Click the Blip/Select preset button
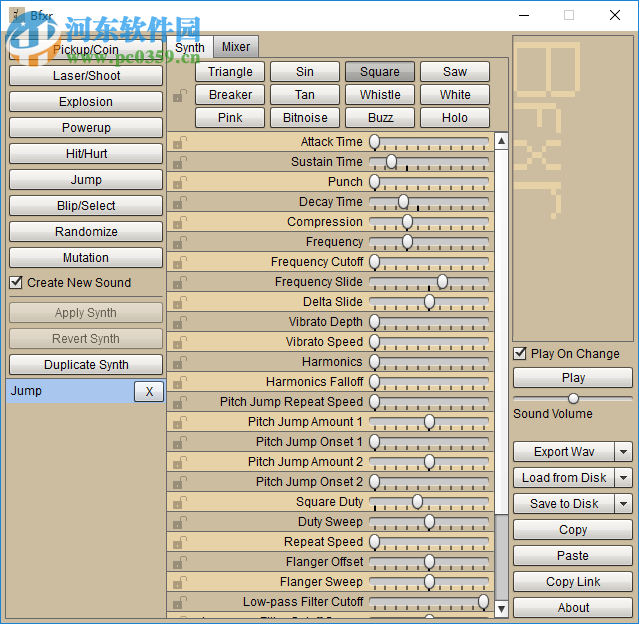The height and width of the screenshot is (624, 639). coord(86,205)
